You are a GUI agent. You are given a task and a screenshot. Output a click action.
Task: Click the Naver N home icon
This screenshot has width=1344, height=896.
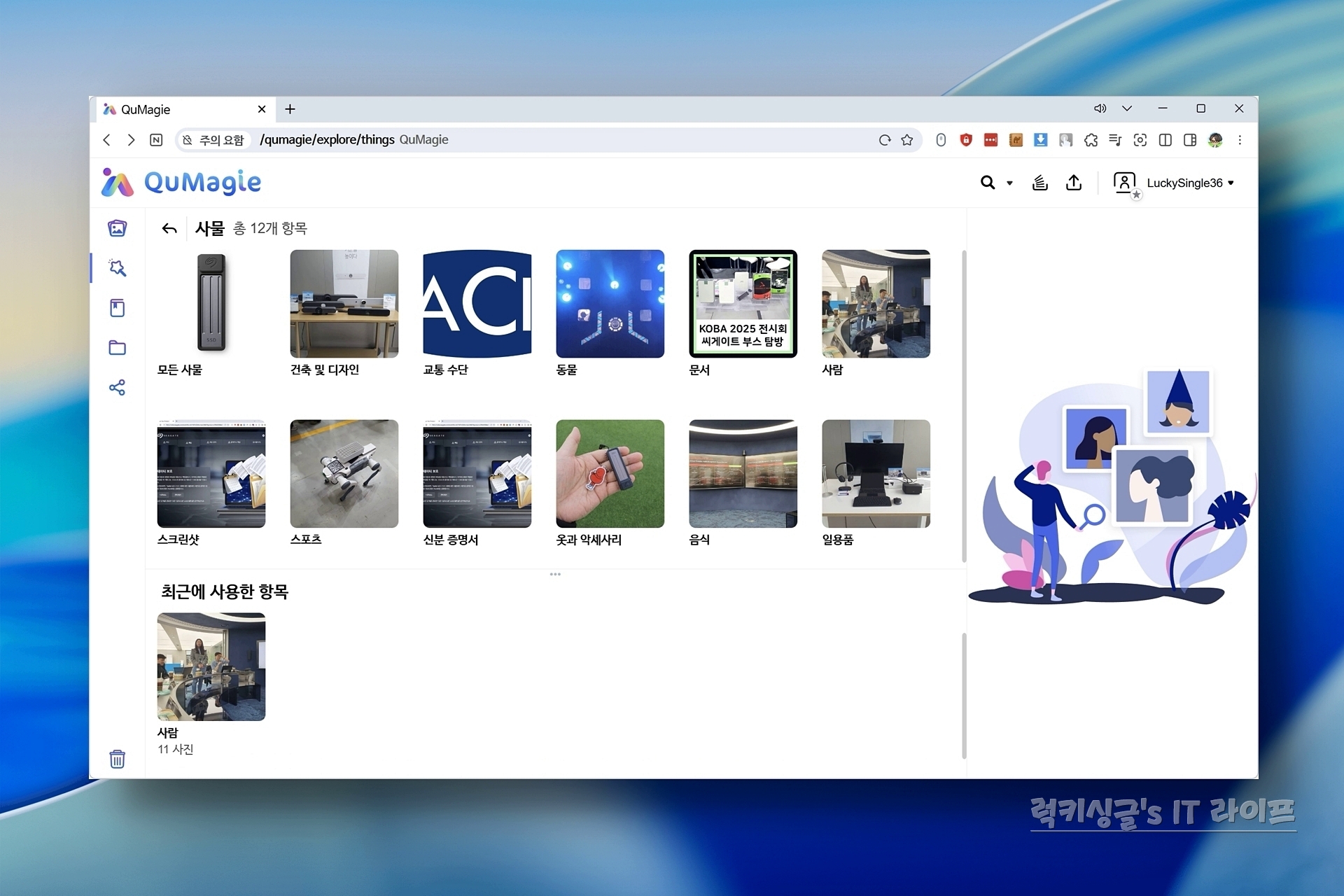coord(156,140)
